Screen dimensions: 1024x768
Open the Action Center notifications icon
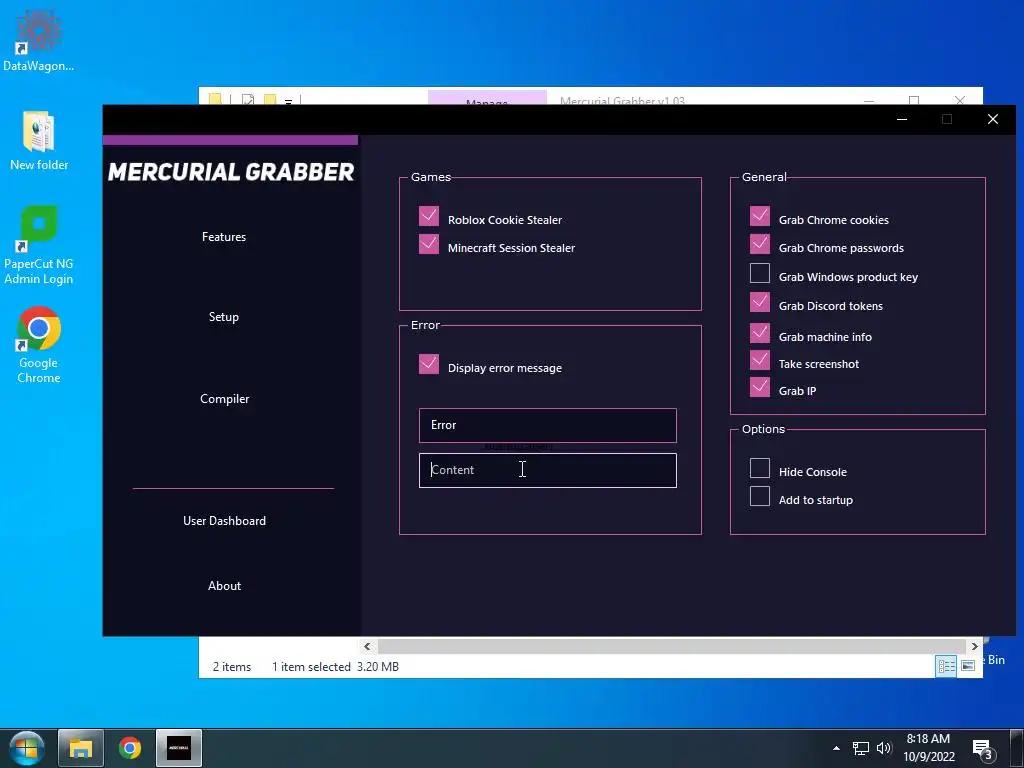(984, 750)
